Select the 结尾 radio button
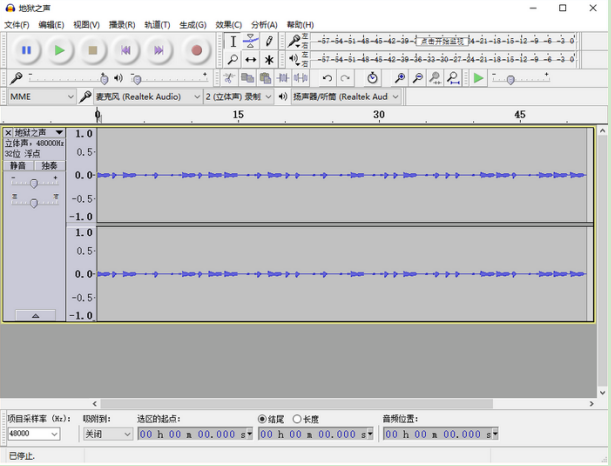 pyautogui.click(x=262, y=419)
